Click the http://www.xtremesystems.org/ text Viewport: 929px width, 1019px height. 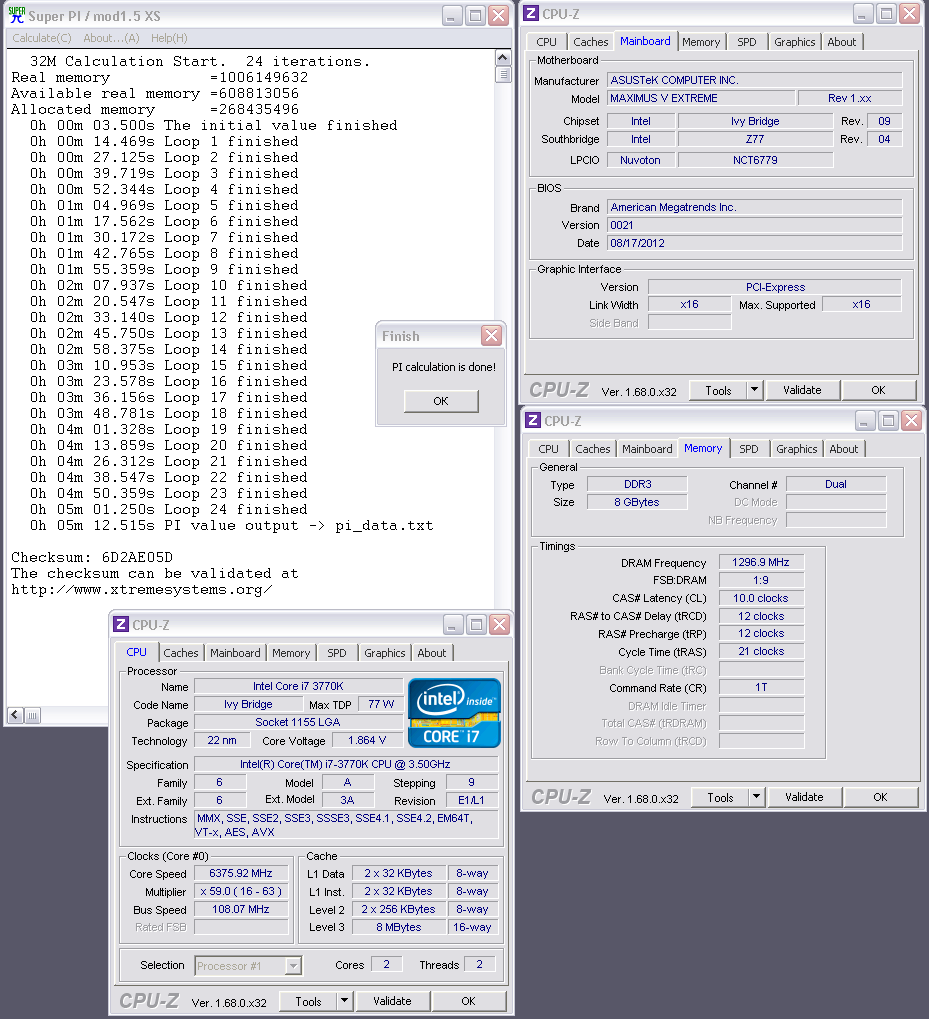point(142,589)
